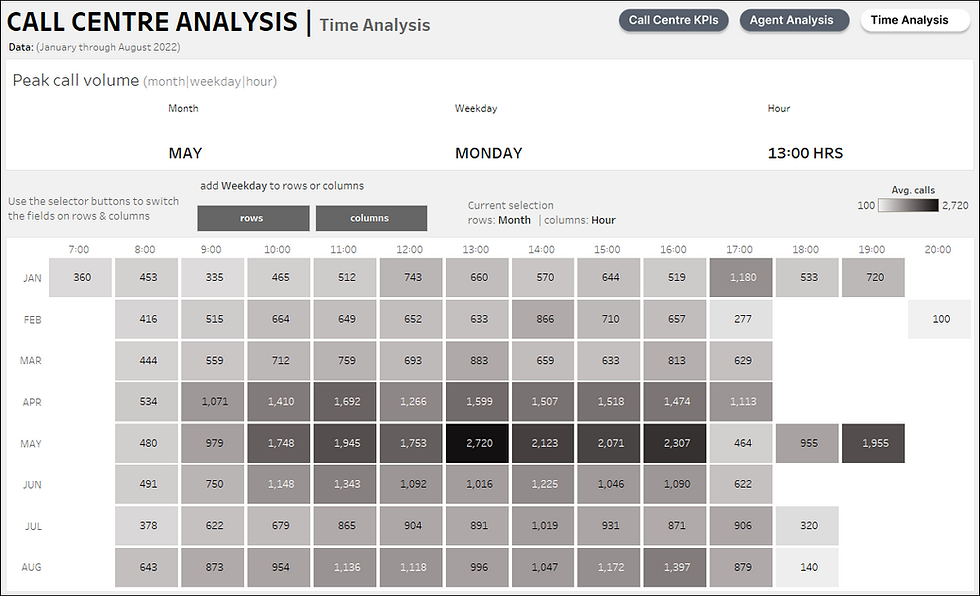This screenshot has height=596, width=980.
Task: Click the rows selector button for Weekday
Action: (x=253, y=218)
